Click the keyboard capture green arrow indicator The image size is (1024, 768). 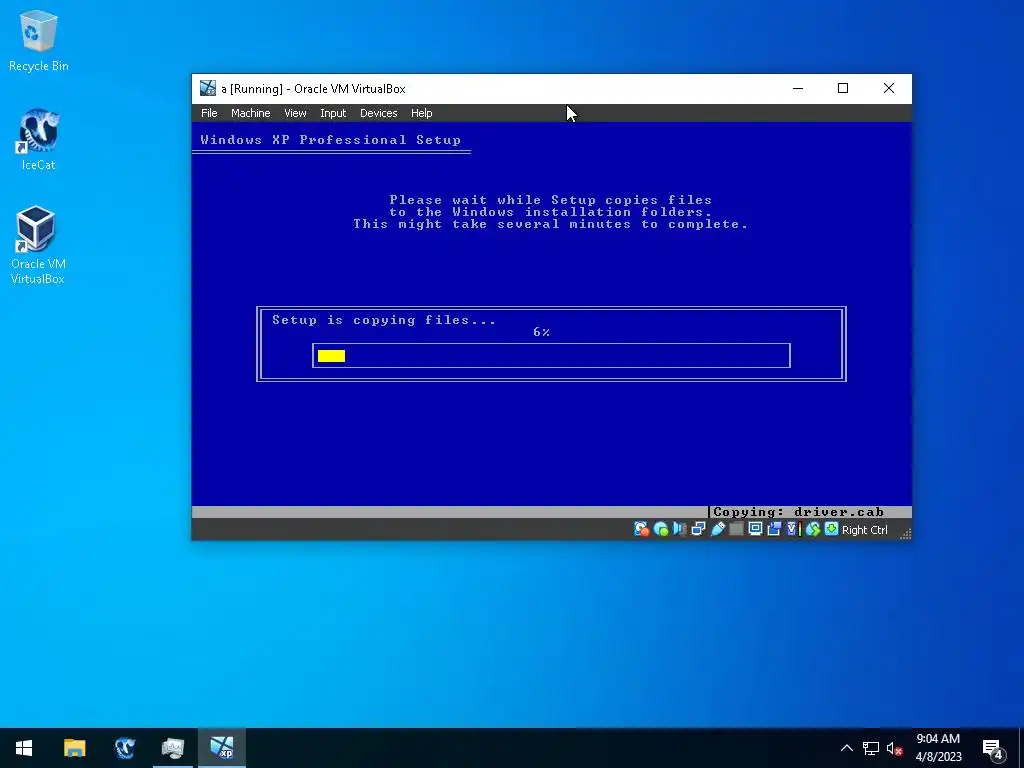coord(831,529)
